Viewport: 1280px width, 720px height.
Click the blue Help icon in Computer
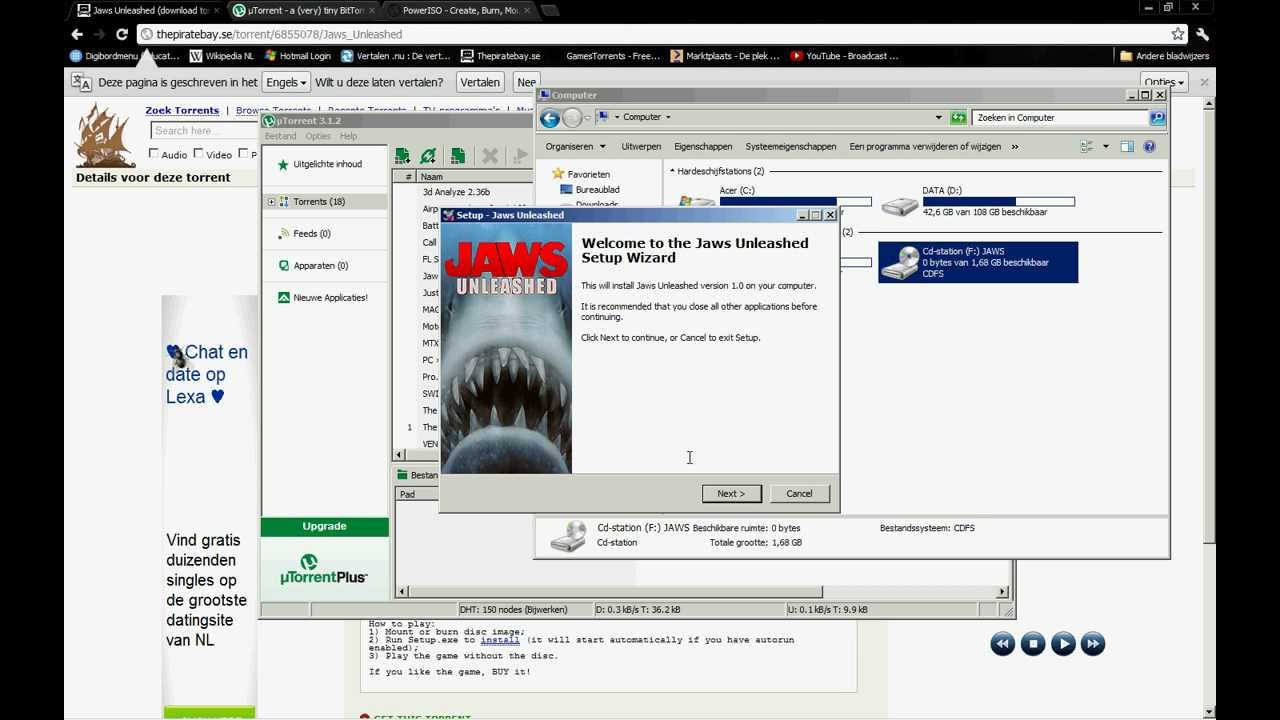pos(1149,146)
